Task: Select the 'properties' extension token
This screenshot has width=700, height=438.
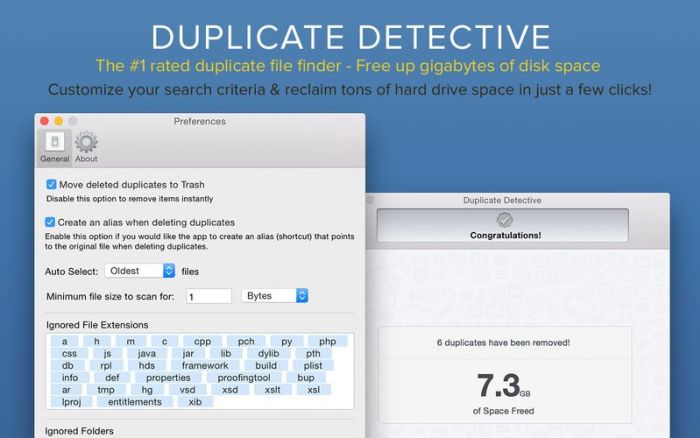Action: tap(168, 377)
